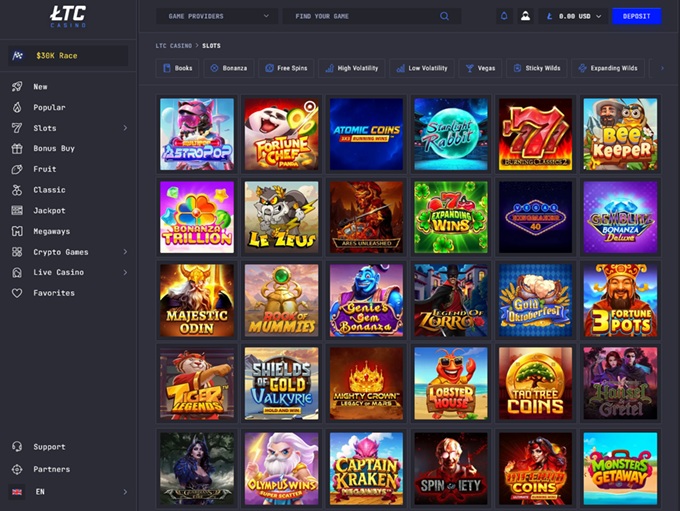The image size is (680, 511).
Task: Click the flame icon beside Popular
Action: 17,107
